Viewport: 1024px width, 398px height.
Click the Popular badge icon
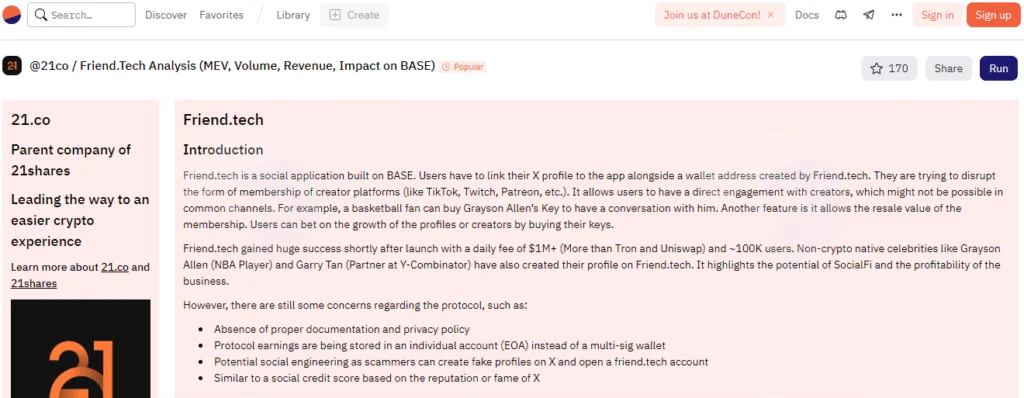click(x=446, y=67)
